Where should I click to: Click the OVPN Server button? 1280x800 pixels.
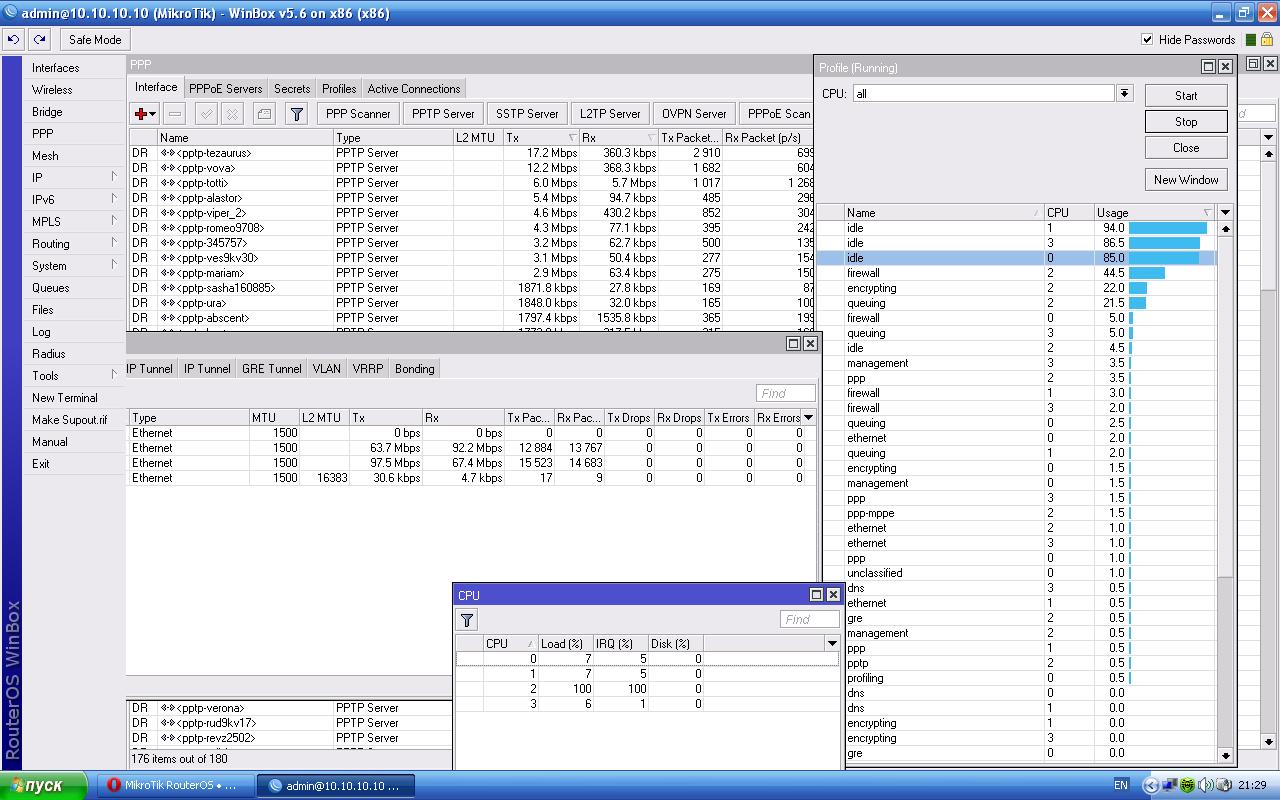coord(694,114)
